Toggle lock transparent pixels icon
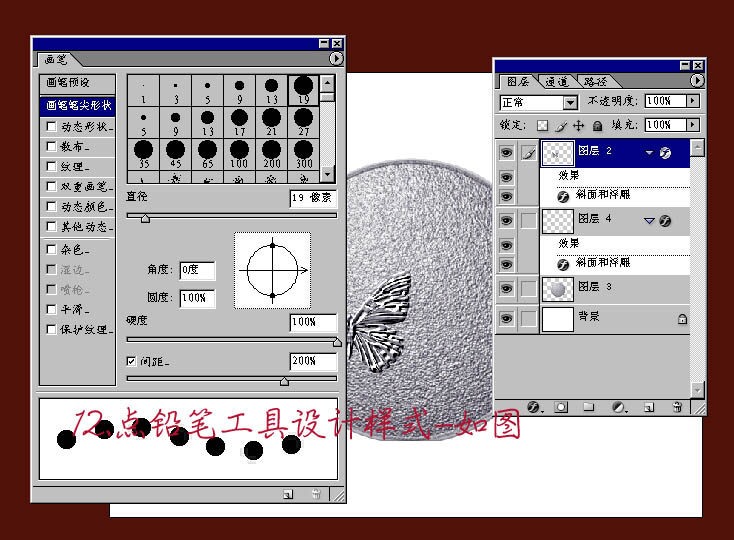This screenshot has height=540, width=734. point(542,125)
